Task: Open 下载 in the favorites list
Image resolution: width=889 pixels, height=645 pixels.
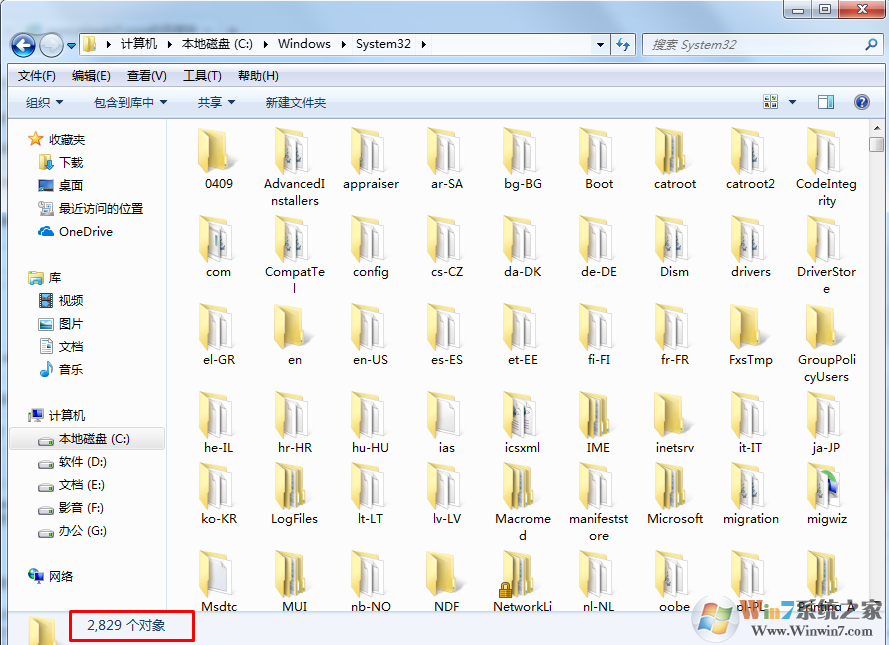Action: pos(71,163)
